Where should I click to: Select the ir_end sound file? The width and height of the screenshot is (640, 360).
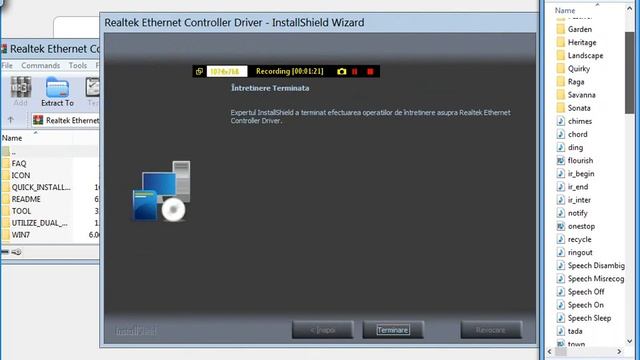click(578, 187)
